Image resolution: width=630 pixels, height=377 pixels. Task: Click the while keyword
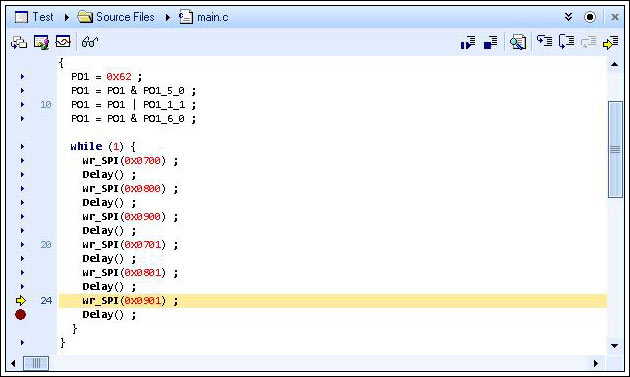[86, 146]
